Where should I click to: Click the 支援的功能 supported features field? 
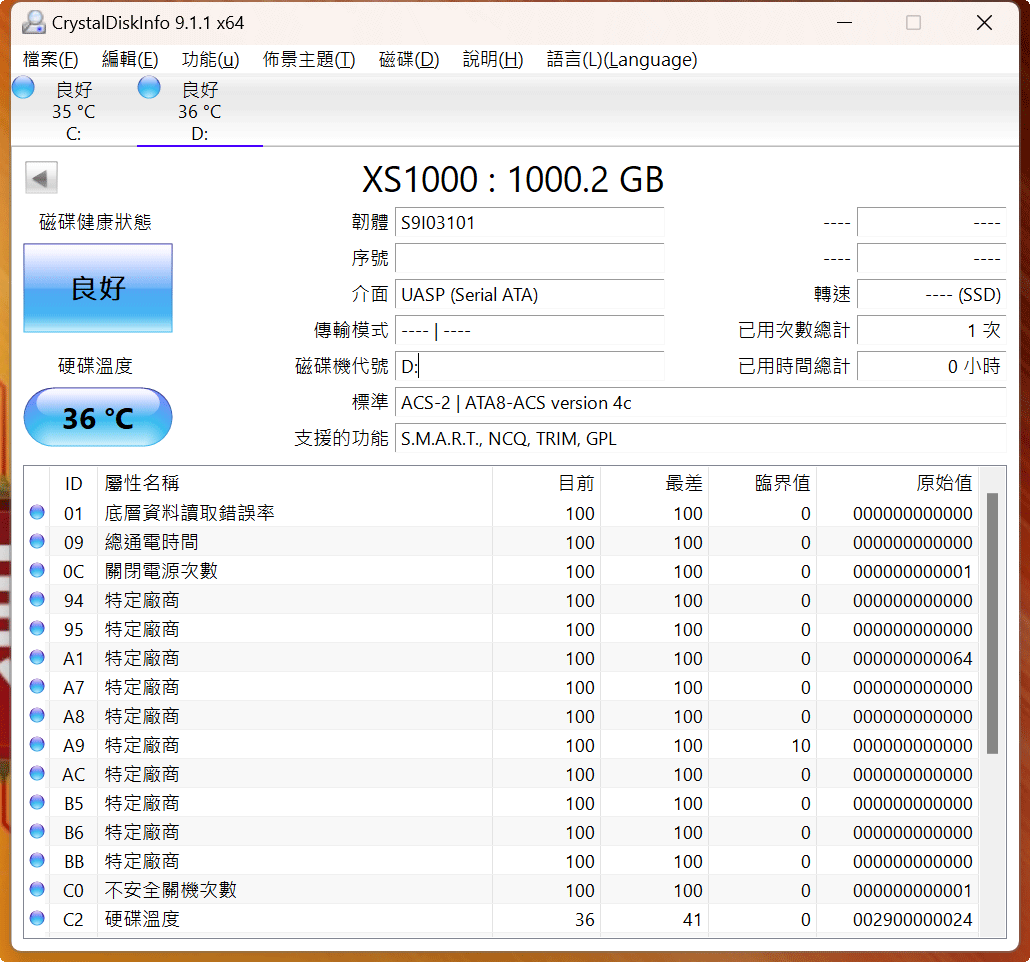[x=700, y=438]
